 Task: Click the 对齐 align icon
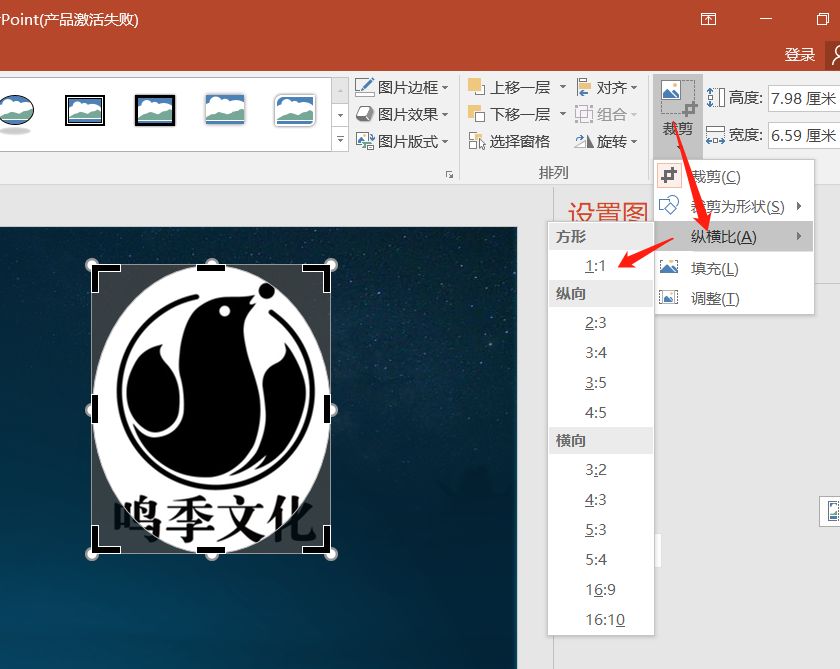583,87
